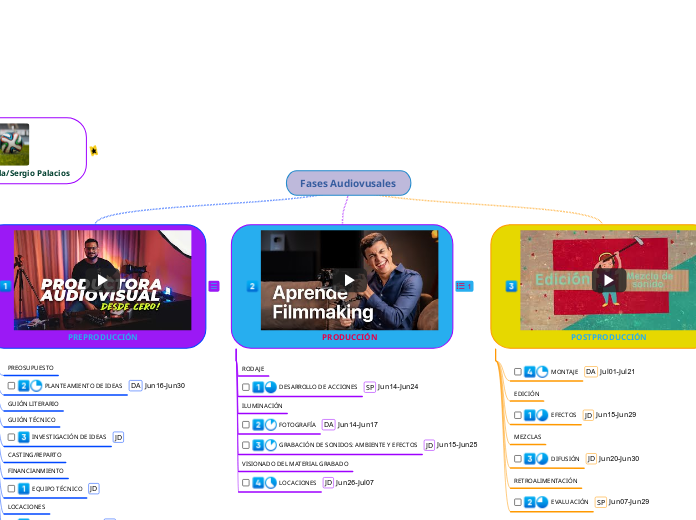Screen dimensions: 696x520
Task: Click SP assignee badge on Desarrollo de Acciones
Action: coord(370,387)
